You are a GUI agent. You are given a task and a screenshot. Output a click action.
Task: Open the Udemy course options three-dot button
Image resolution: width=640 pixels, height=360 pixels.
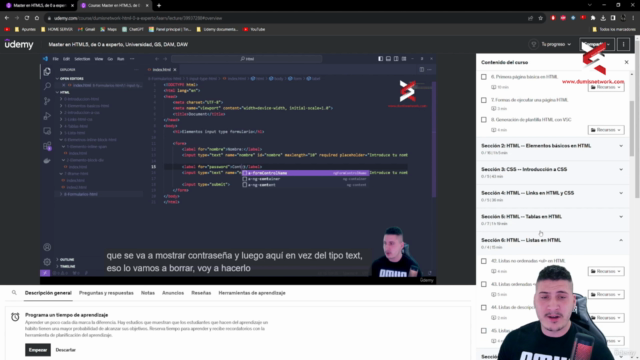pos(623,44)
